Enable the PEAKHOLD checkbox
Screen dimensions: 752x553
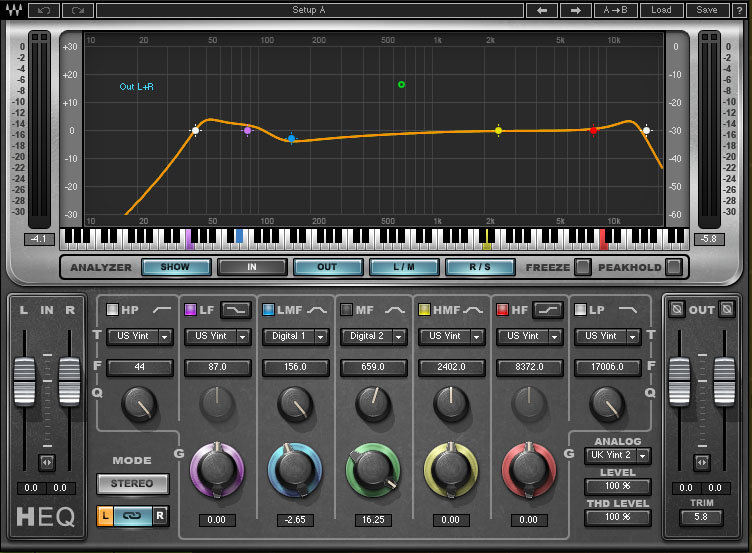pos(673,267)
